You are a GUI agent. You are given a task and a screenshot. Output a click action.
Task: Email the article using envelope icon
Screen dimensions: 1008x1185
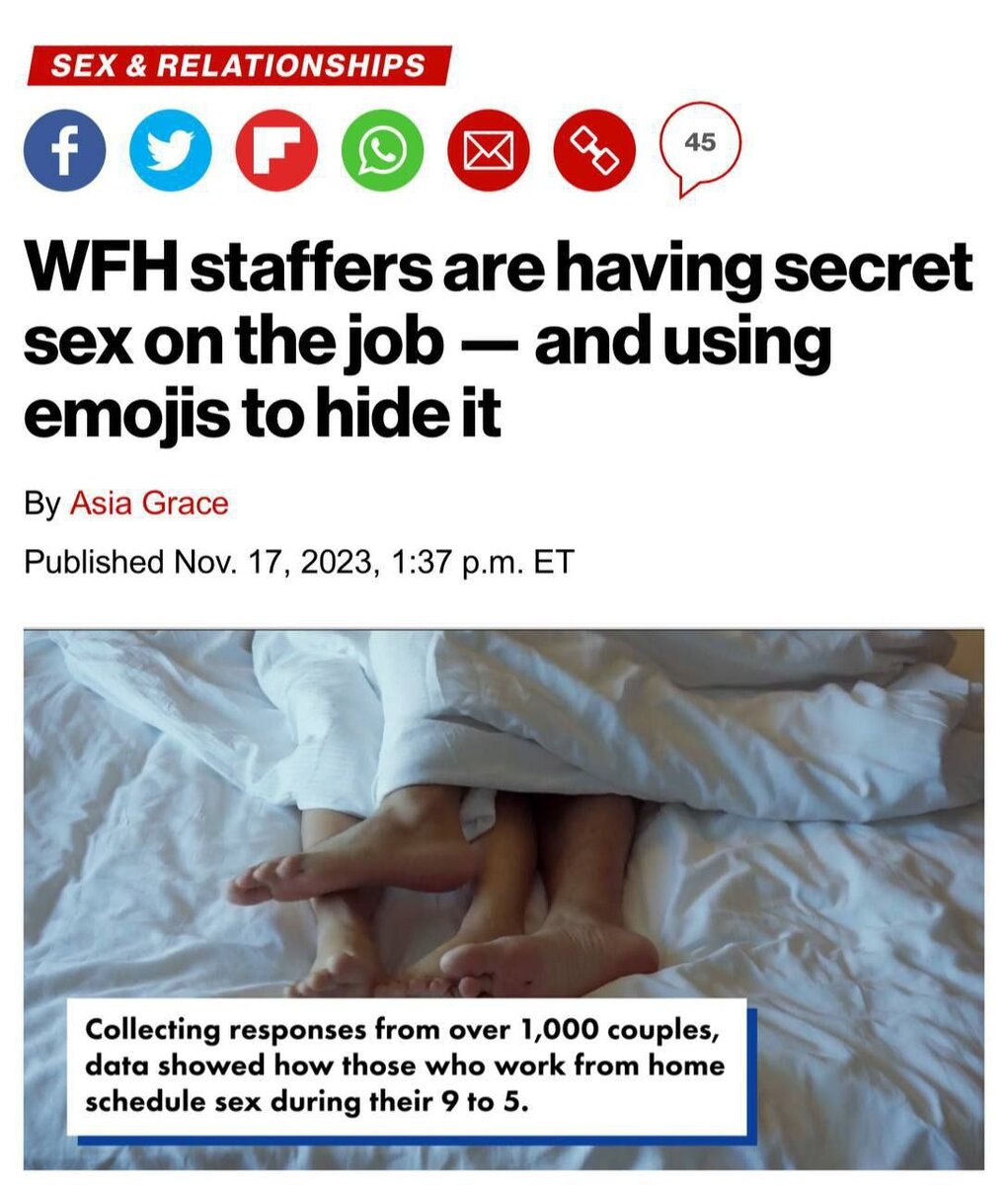(x=489, y=151)
